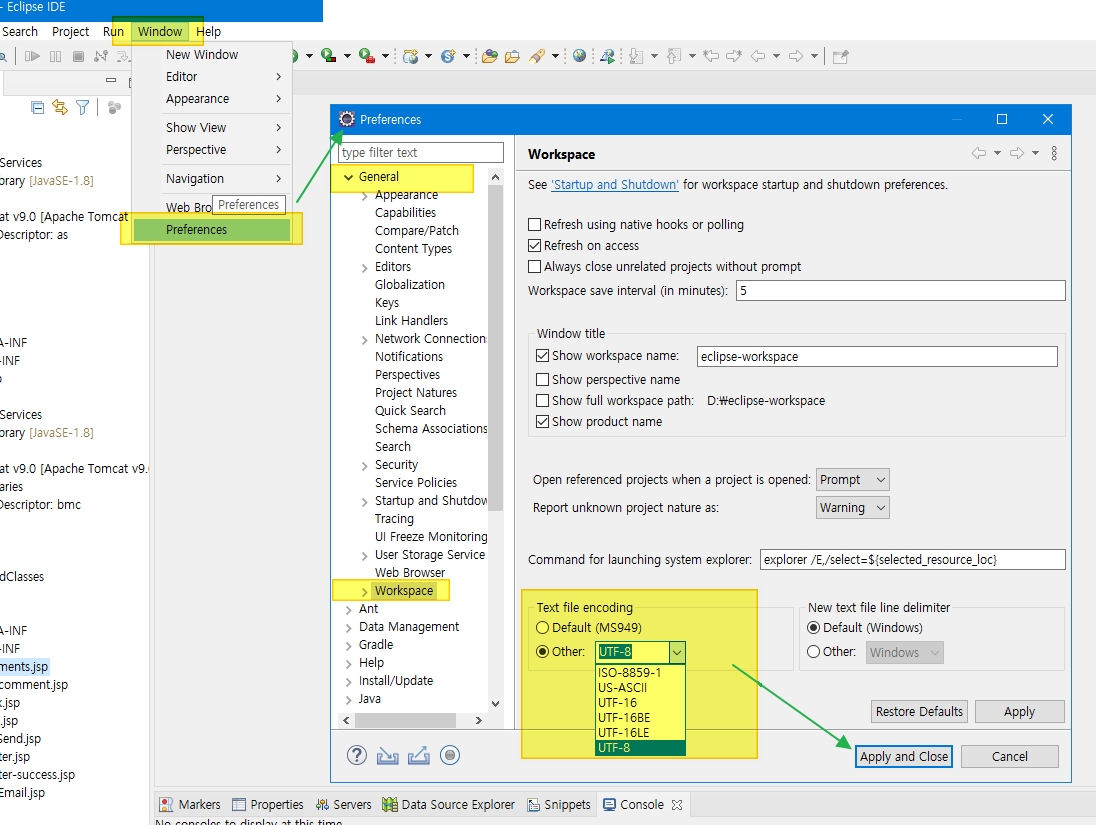Screen dimensions: 1096x825
Task: Open Show View submenu
Action: 211,127
